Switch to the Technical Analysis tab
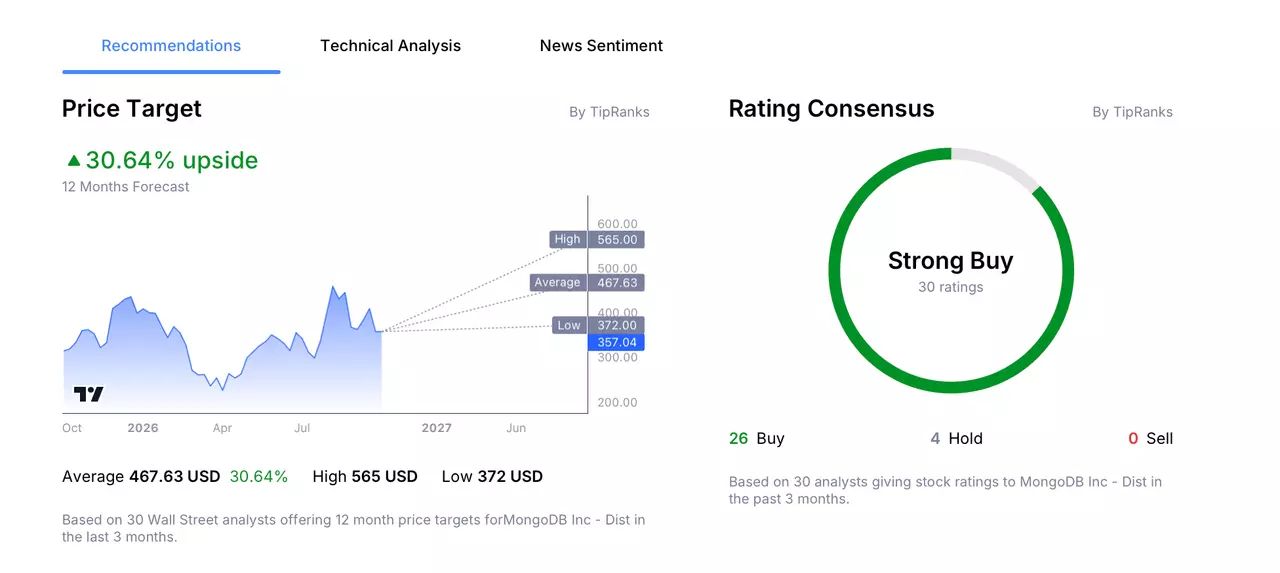Image resolution: width=1280 pixels, height=573 pixels. (x=390, y=46)
